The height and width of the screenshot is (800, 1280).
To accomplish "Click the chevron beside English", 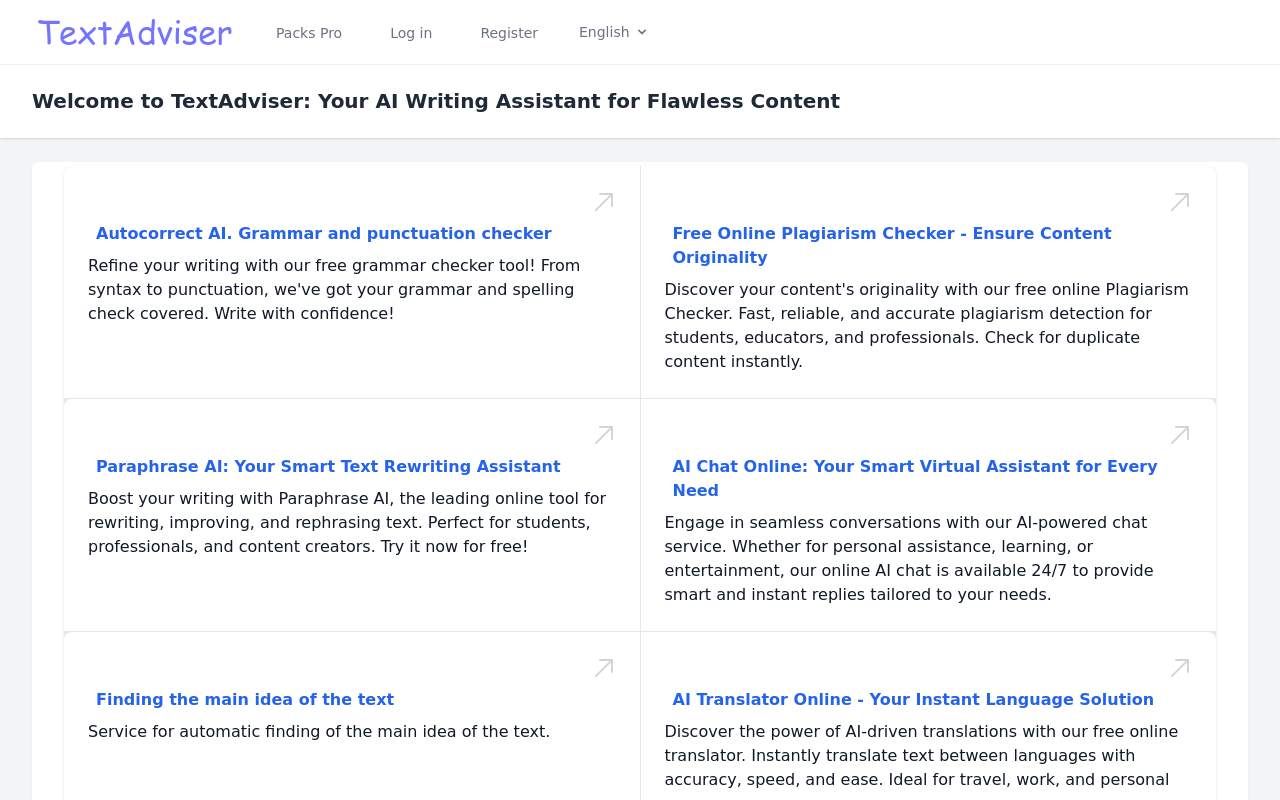I will [642, 32].
